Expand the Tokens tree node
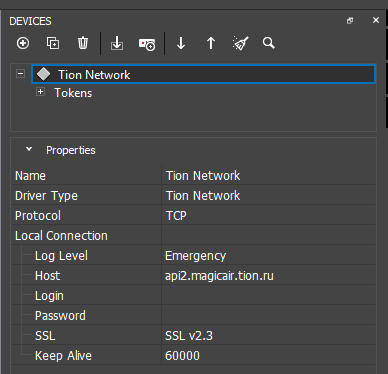The image size is (388, 374). pos(40,92)
